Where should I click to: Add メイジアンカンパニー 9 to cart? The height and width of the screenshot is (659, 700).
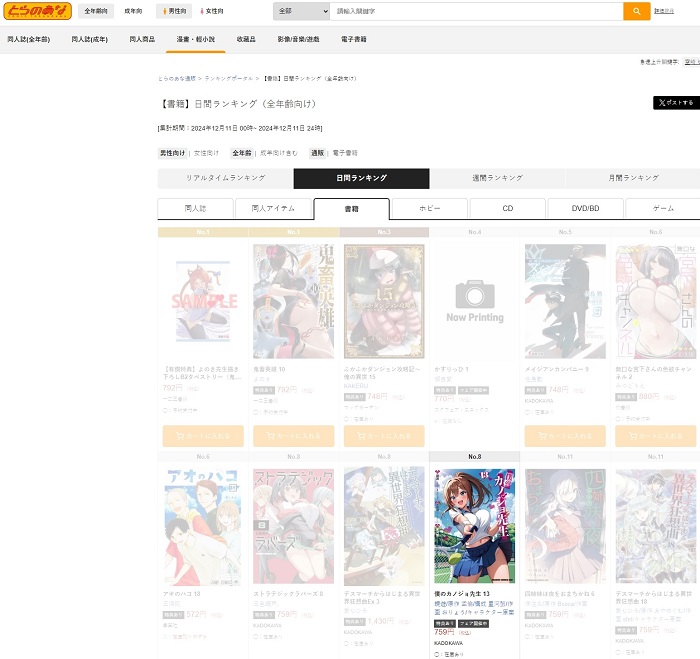coord(565,436)
